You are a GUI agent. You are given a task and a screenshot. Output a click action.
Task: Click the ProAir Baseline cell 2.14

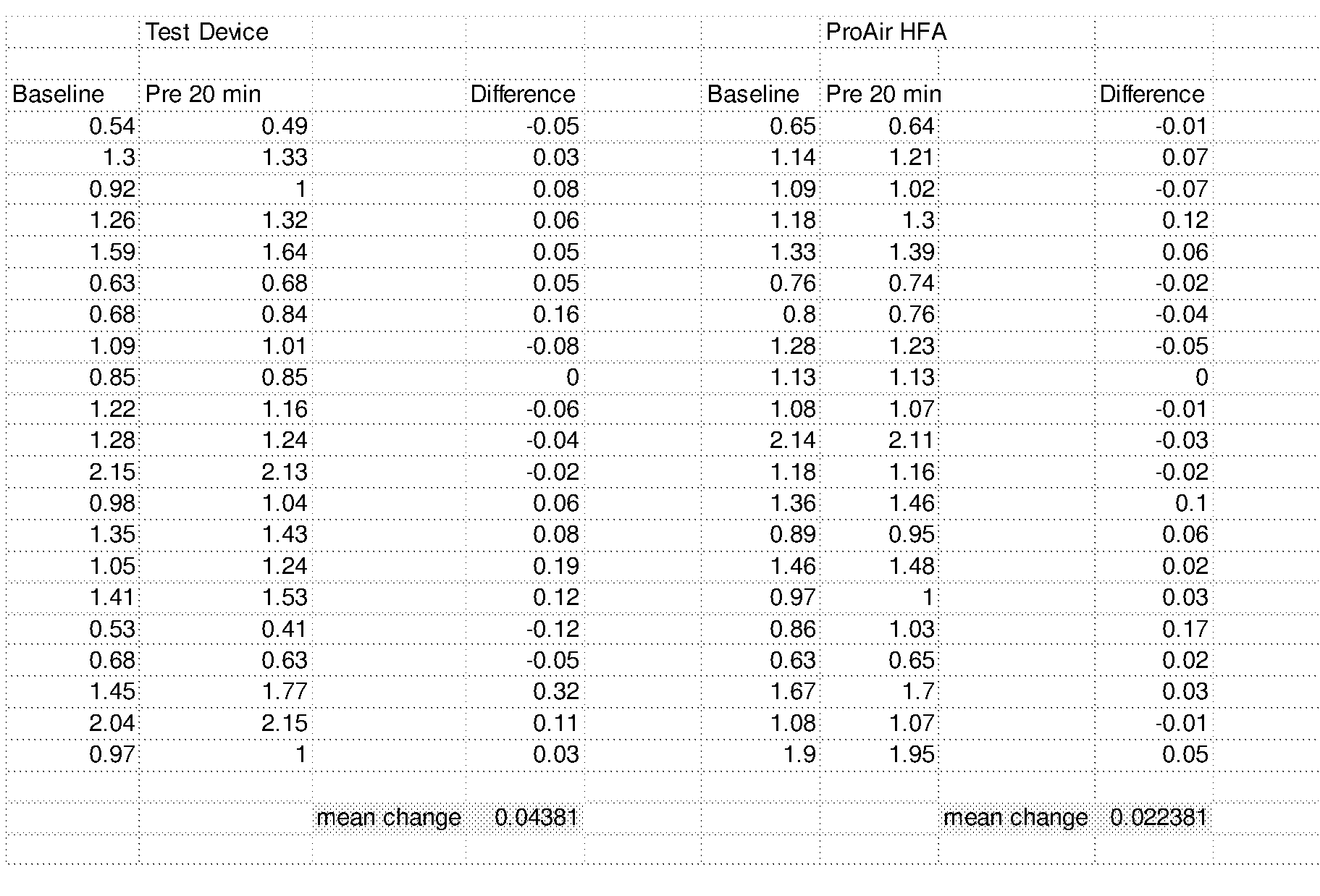792,440
